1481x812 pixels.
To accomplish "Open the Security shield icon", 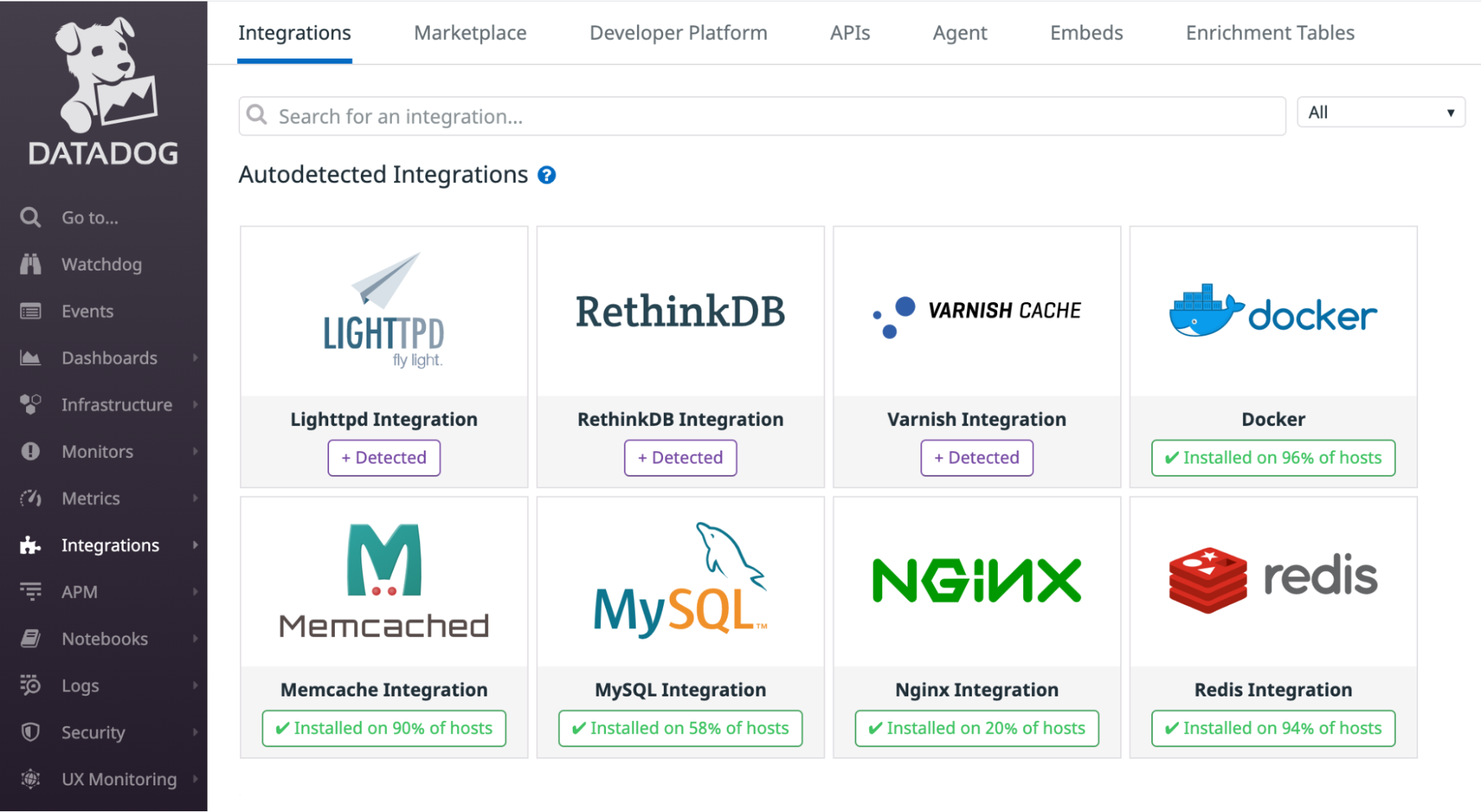I will [30, 732].
